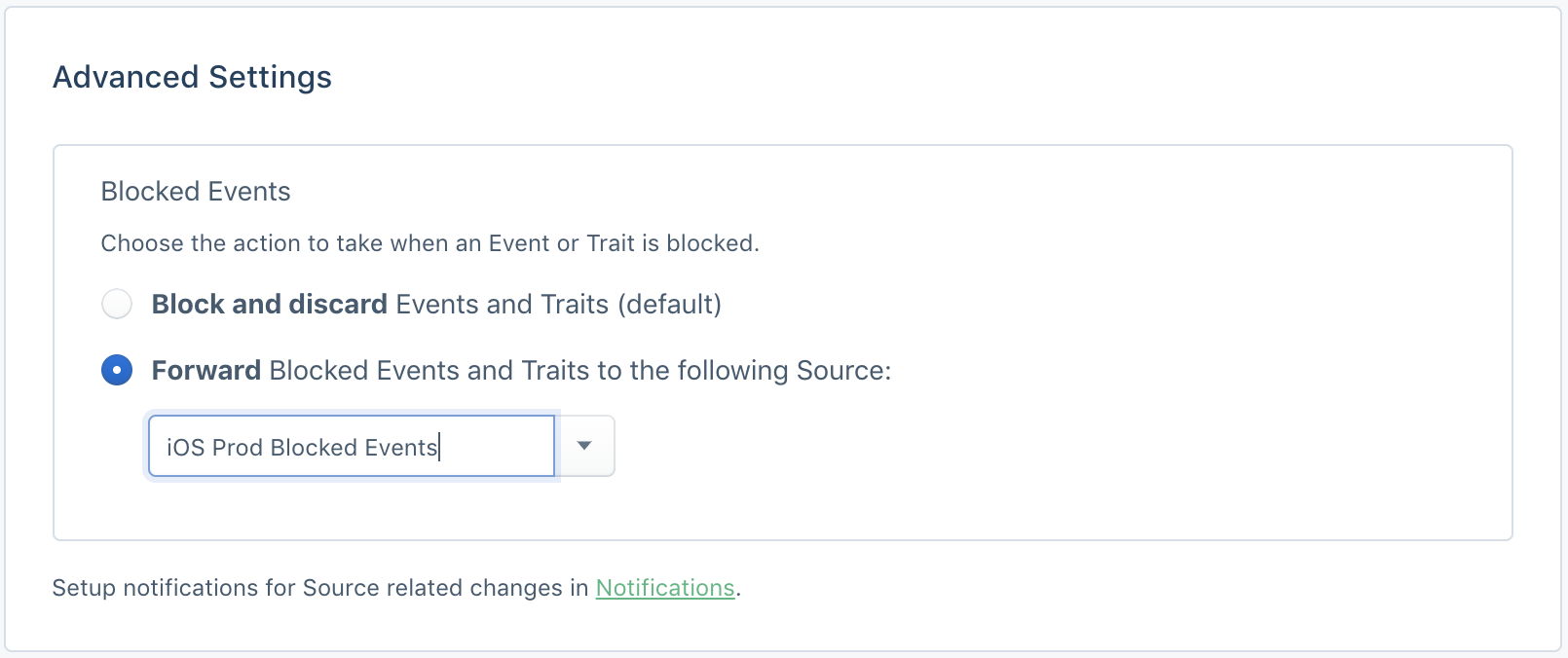Click the bold 'Forward' word

[206, 370]
